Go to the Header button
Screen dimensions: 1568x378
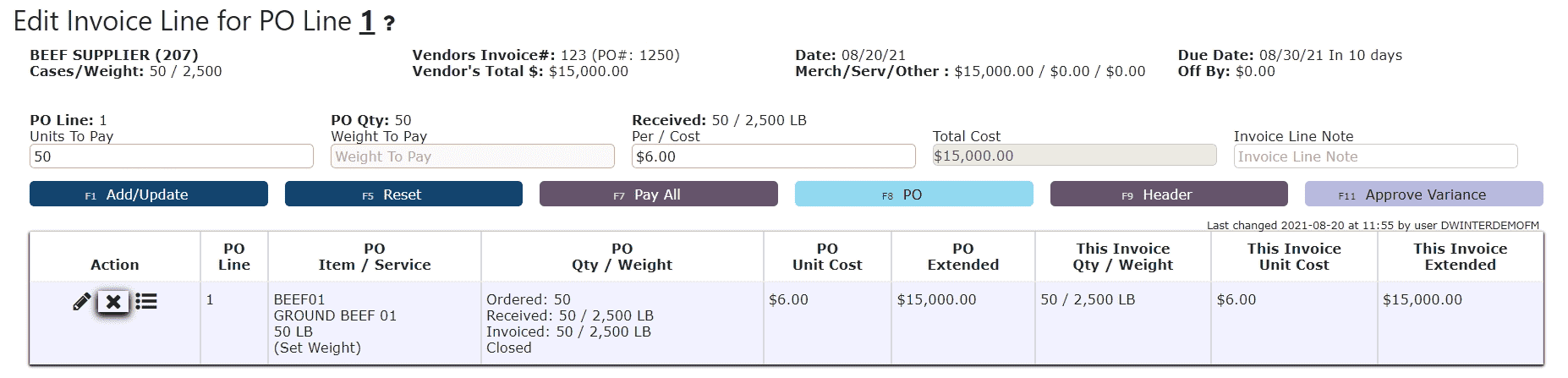(x=1169, y=194)
